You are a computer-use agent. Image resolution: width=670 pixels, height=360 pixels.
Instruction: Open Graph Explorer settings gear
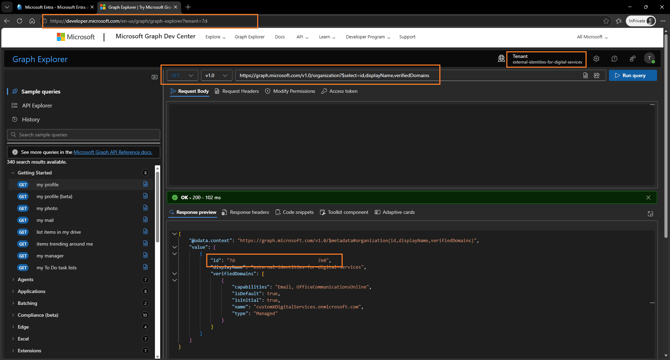[x=596, y=59]
